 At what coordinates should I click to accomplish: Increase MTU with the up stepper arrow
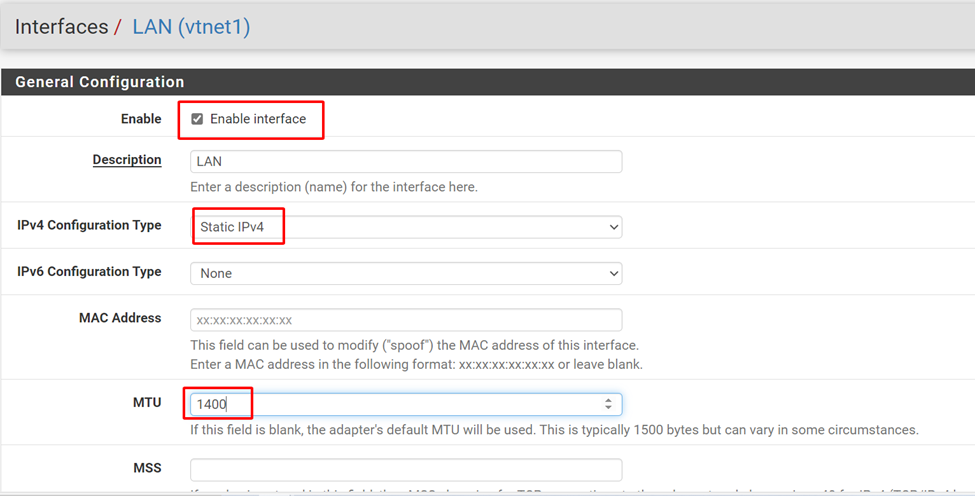[608, 400]
